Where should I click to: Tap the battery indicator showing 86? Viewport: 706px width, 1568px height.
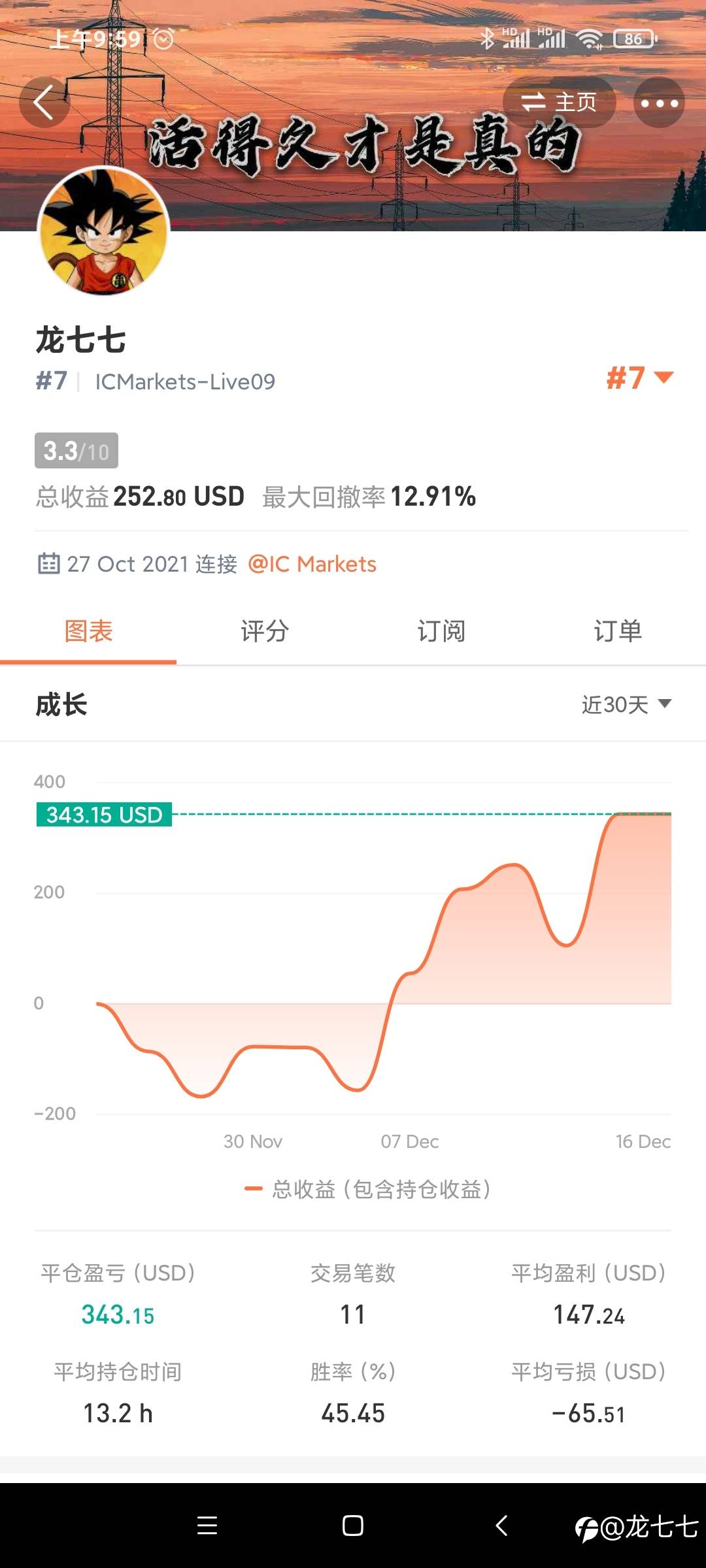(x=635, y=39)
